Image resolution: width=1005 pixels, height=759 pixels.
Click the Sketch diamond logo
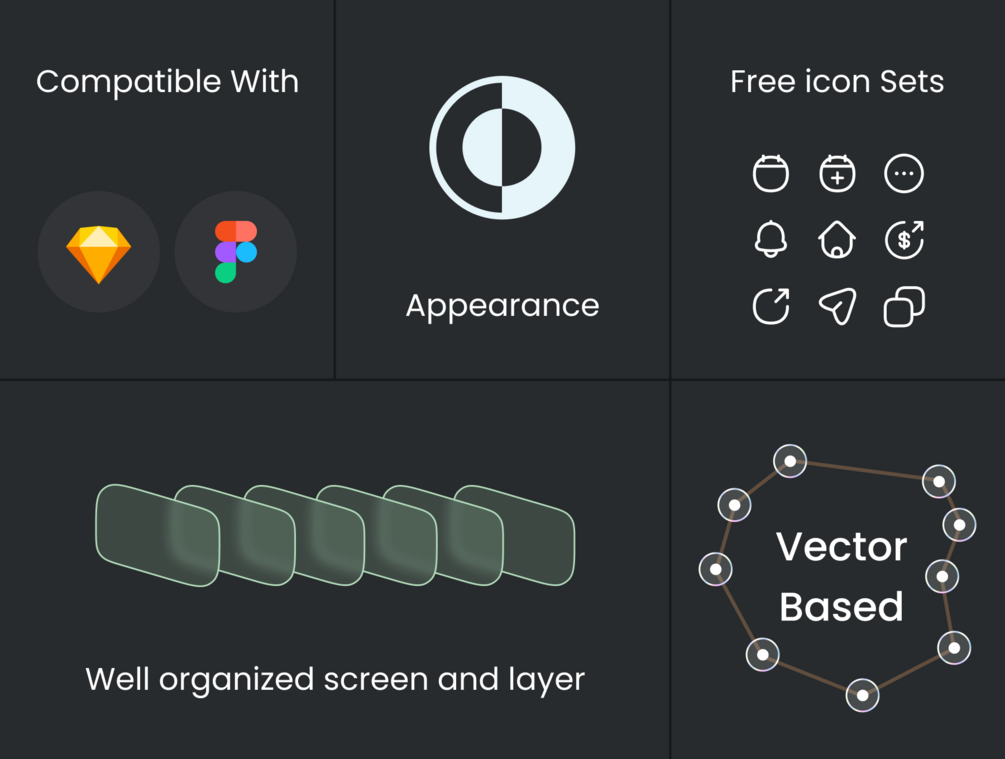[x=98, y=253]
